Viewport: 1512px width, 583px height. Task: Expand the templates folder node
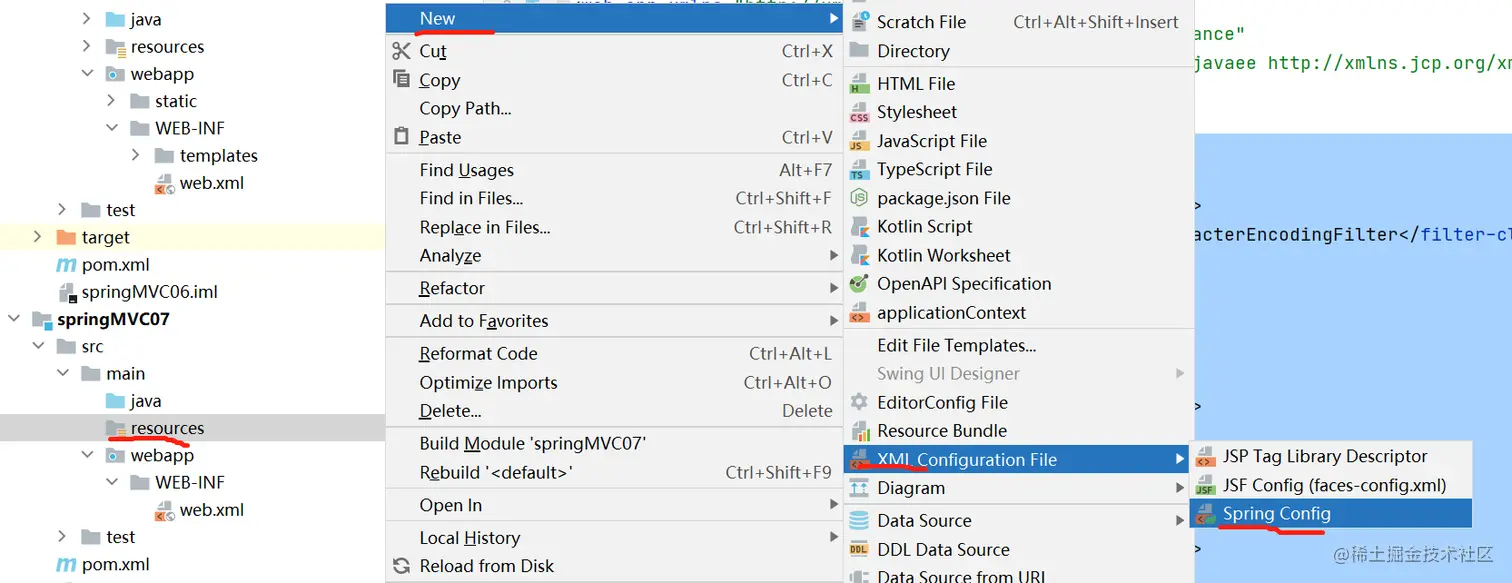(136, 156)
